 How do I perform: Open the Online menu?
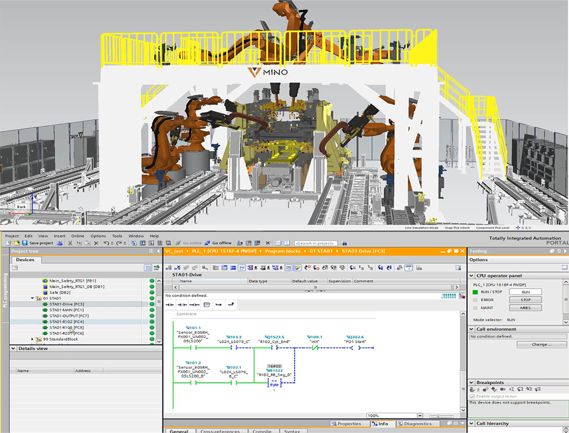click(x=77, y=236)
